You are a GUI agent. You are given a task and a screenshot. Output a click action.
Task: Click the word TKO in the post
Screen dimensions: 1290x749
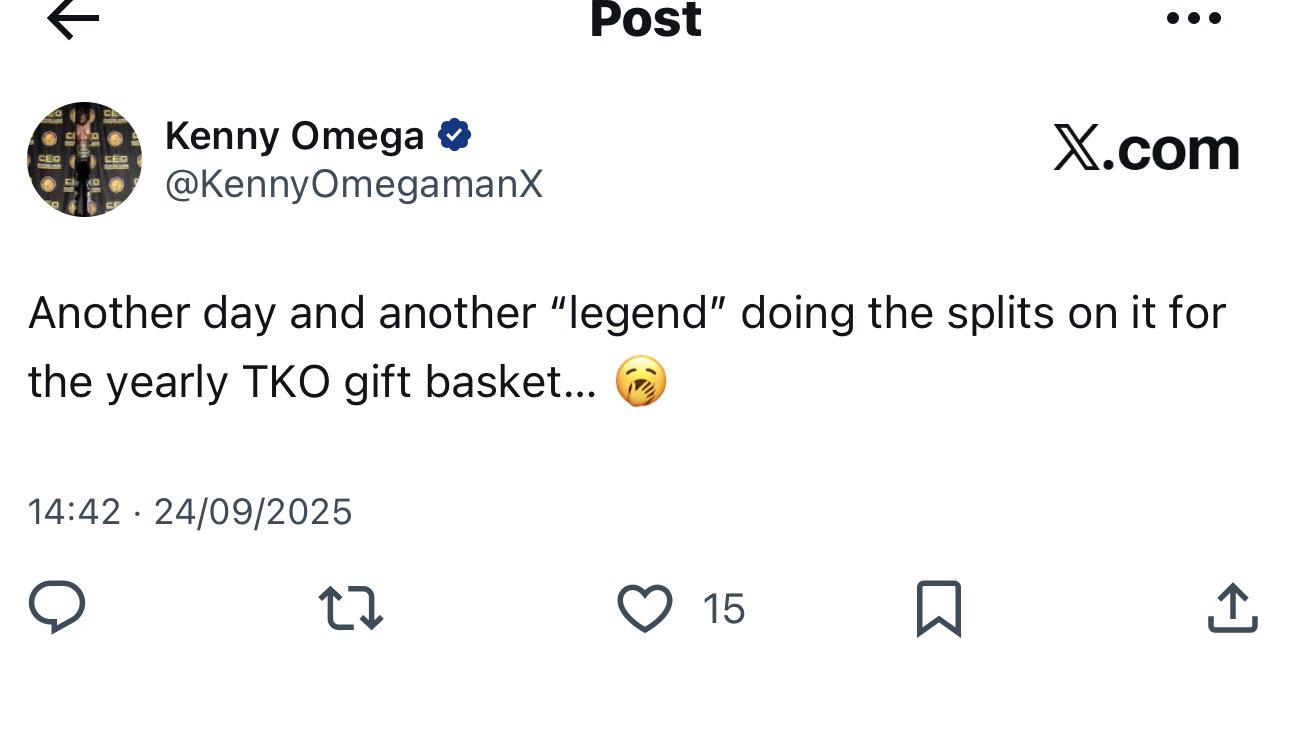(x=286, y=382)
